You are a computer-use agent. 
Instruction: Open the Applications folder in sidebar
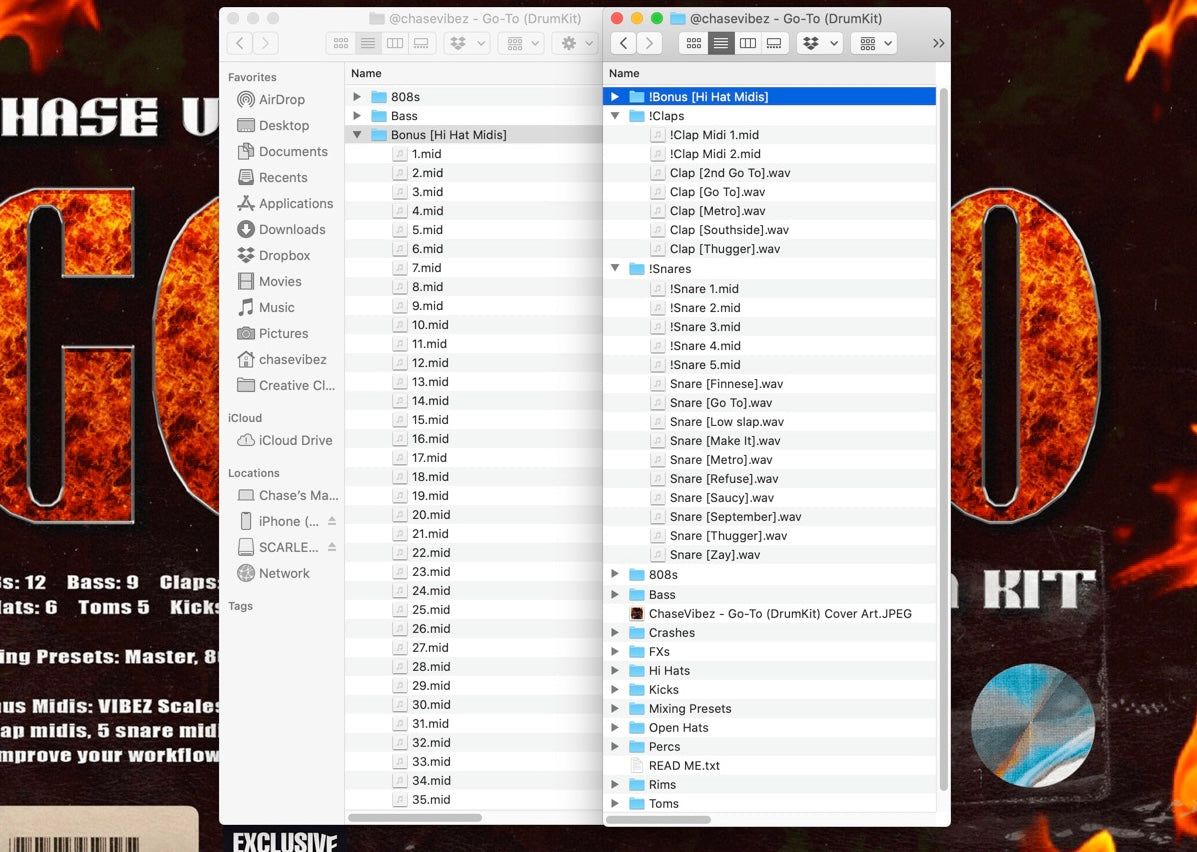[286, 203]
